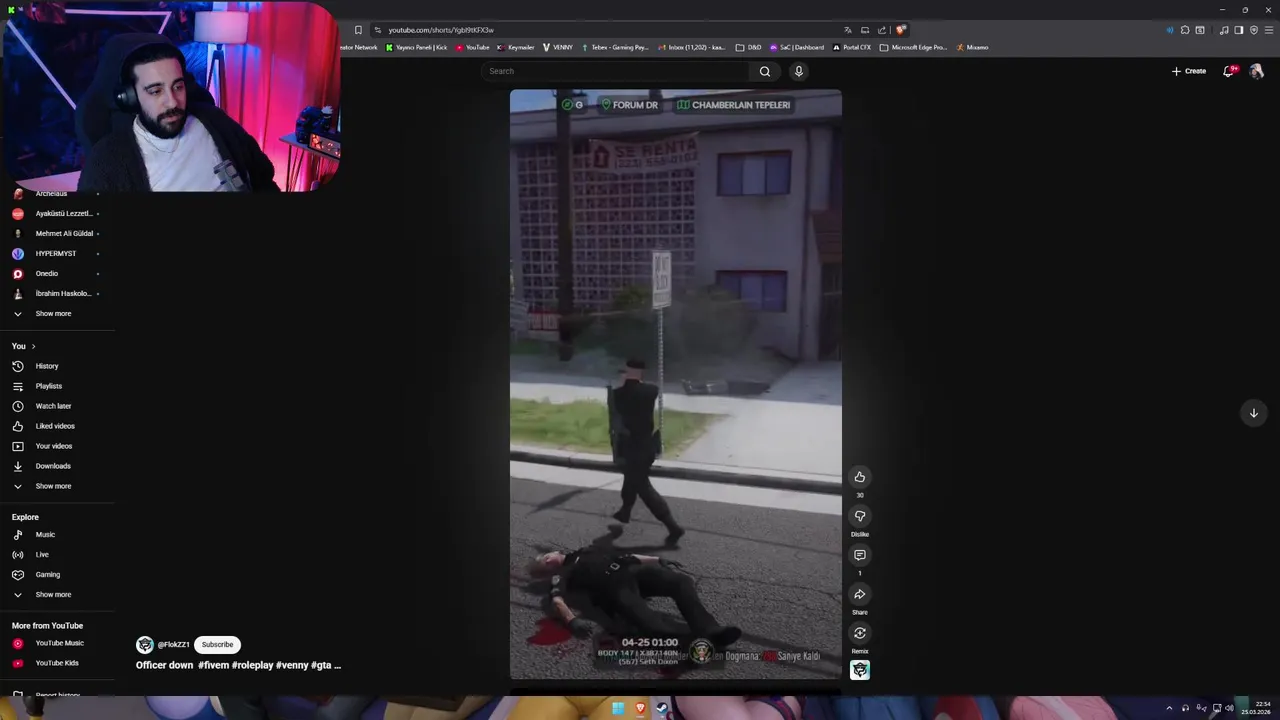Image resolution: width=1280 pixels, height=720 pixels.
Task: Open Your videos
Action: [x=53, y=446]
